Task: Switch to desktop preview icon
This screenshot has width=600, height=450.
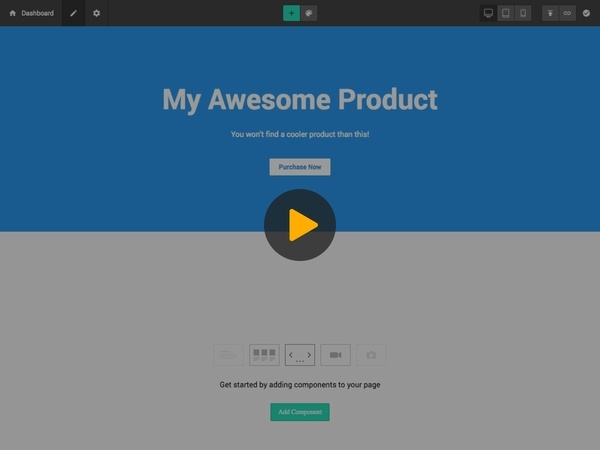Action: pos(488,13)
